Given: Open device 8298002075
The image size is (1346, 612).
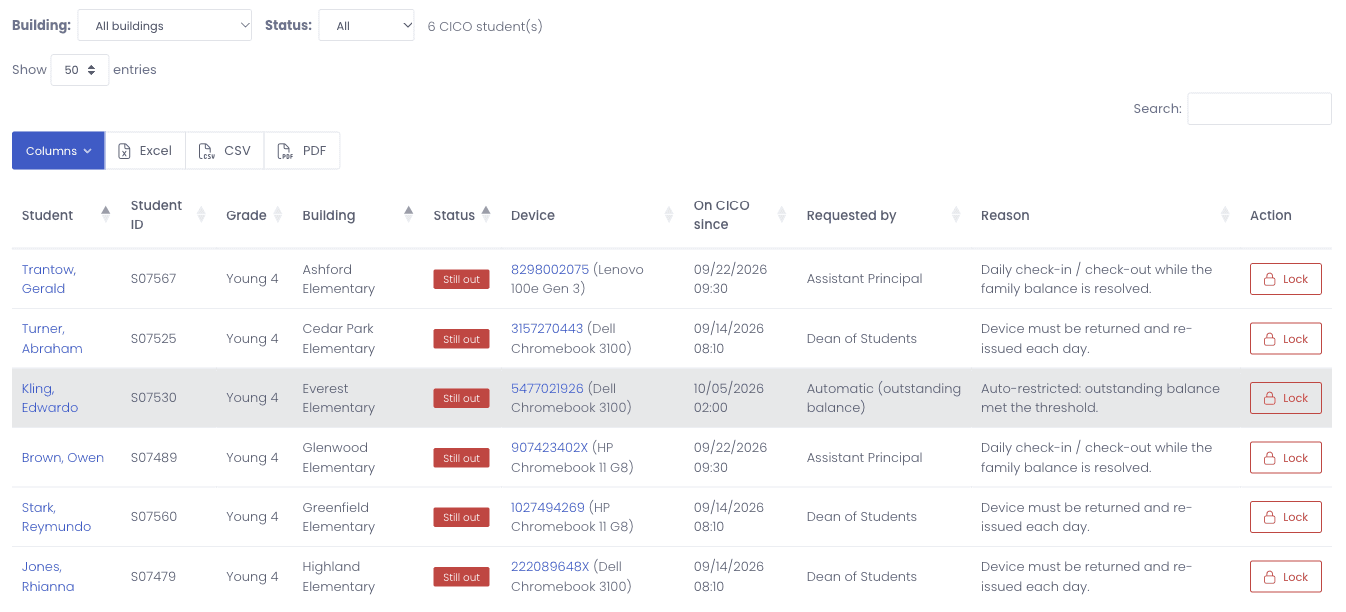Looking at the screenshot, I should pos(550,270).
